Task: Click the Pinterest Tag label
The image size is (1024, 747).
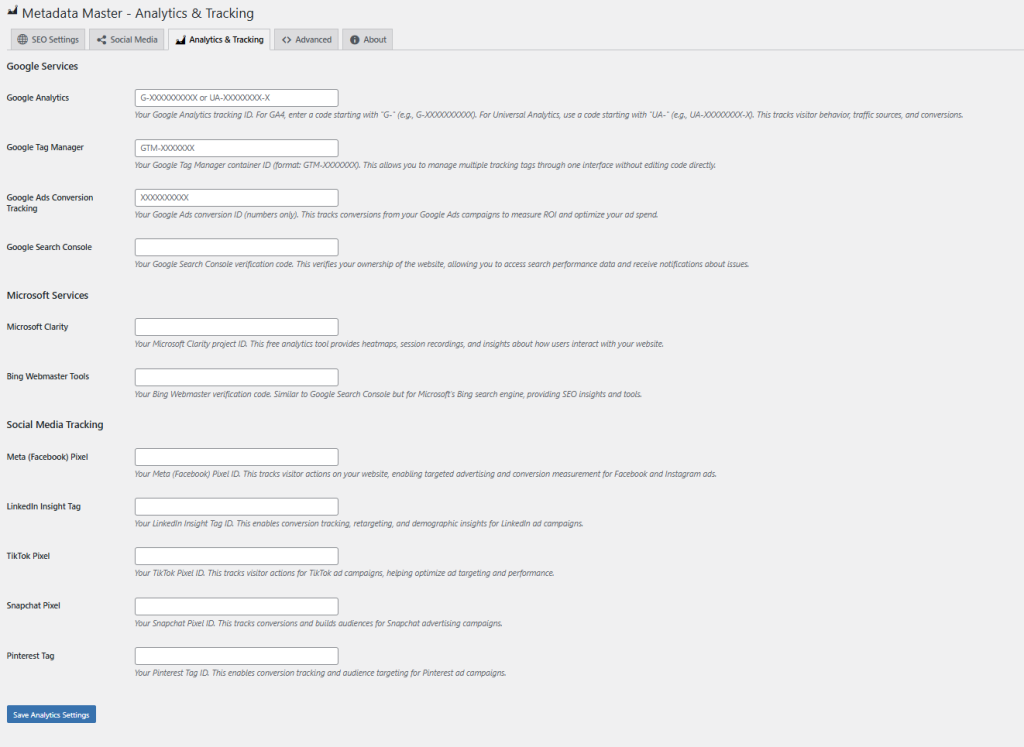Action: [30, 656]
